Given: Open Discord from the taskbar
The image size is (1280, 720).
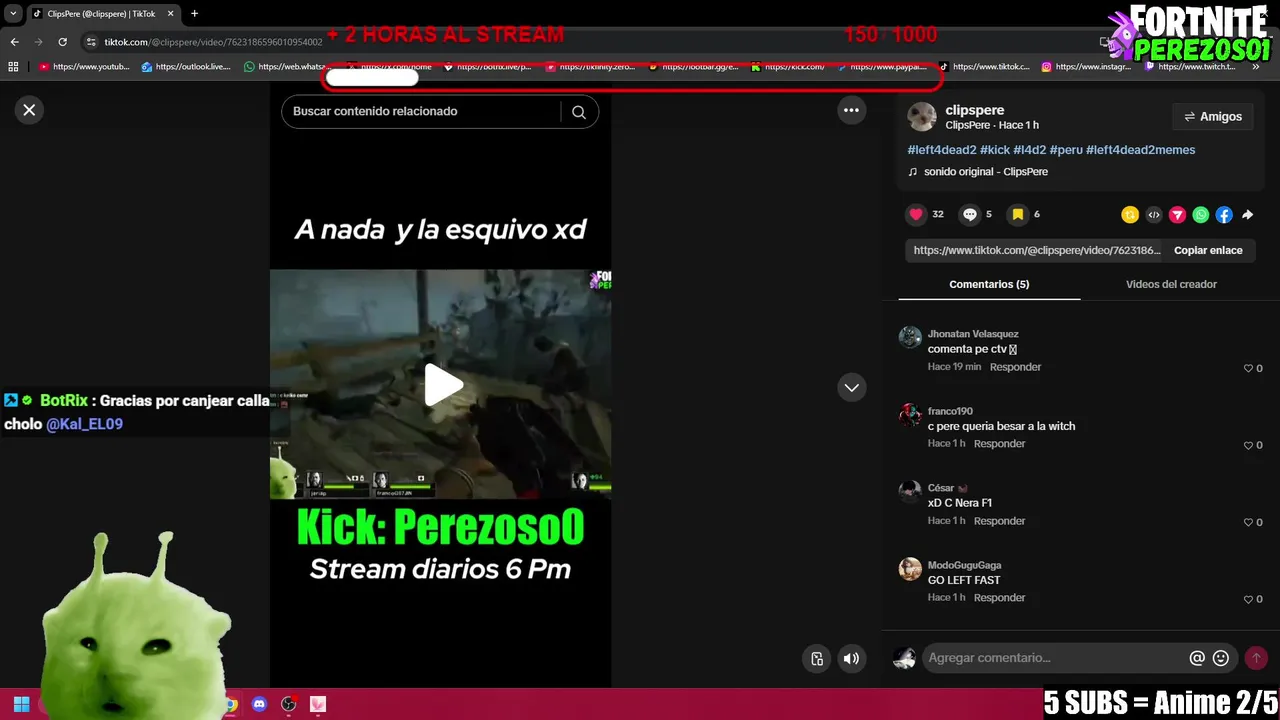Looking at the screenshot, I should (x=260, y=704).
